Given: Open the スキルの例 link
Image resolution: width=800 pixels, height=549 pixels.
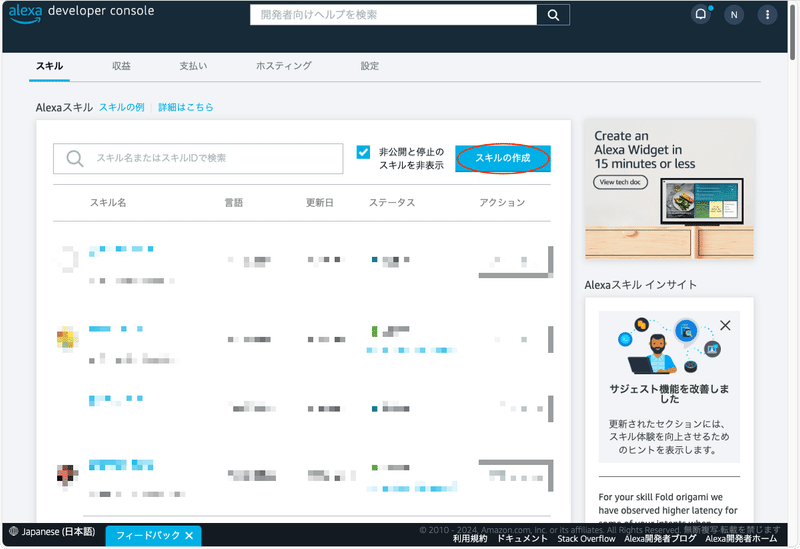Looking at the screenshot, I should point(121,107).
